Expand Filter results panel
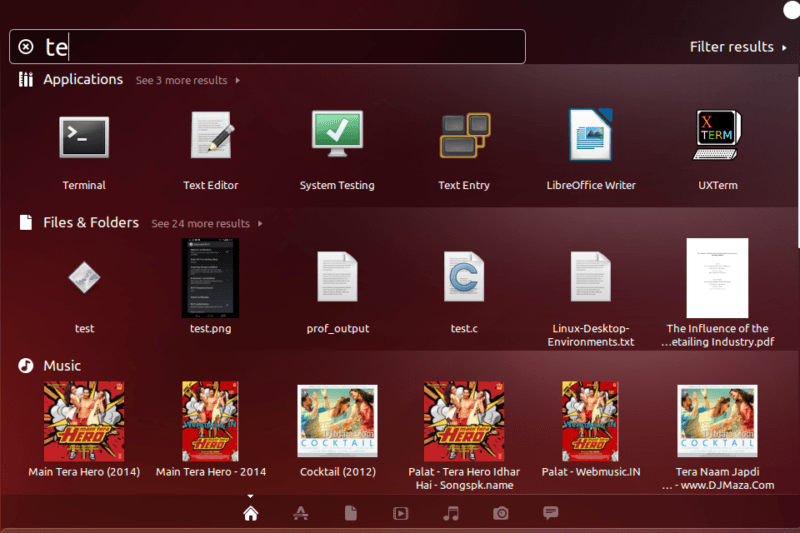 pyautogui.click(x=738, y=47)
